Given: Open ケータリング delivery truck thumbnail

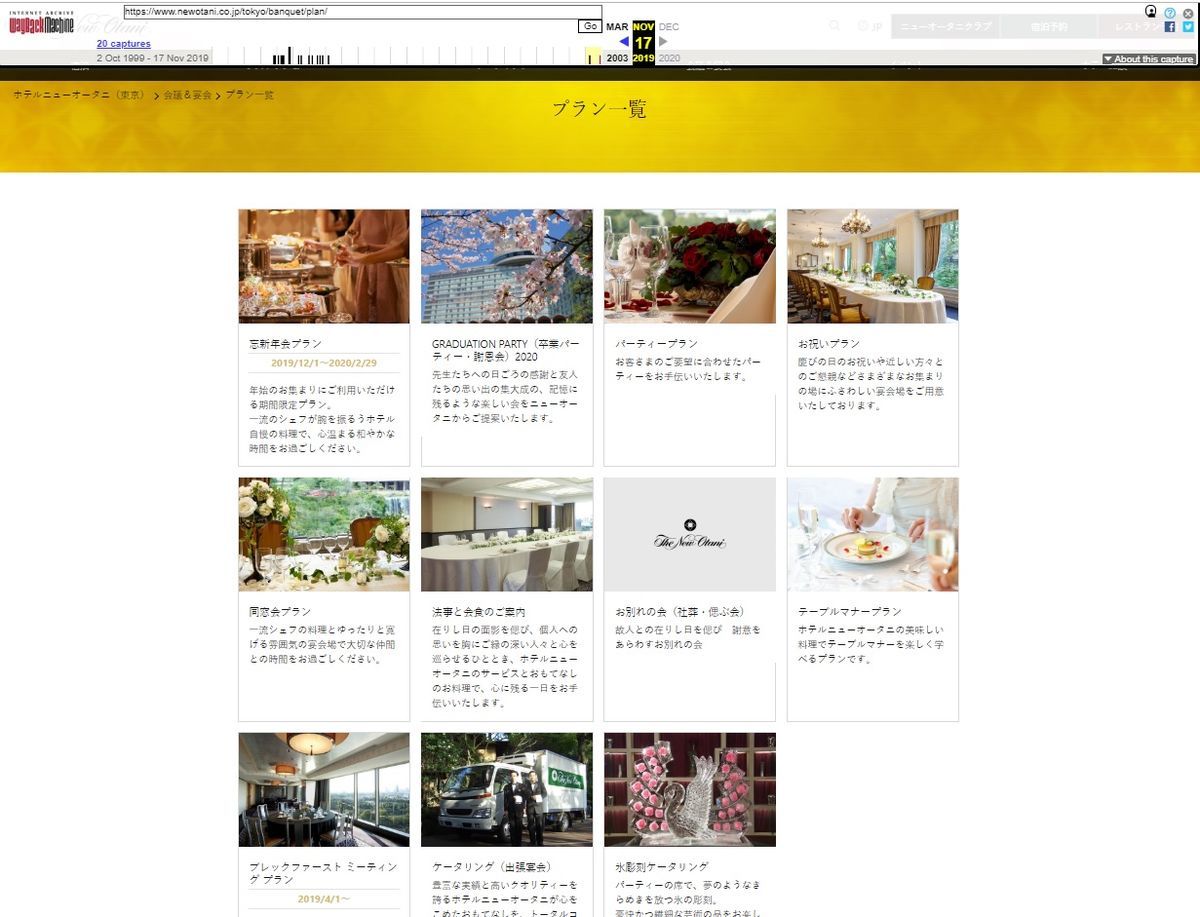Looking at the screenshot, I should (x=507, y=789).
